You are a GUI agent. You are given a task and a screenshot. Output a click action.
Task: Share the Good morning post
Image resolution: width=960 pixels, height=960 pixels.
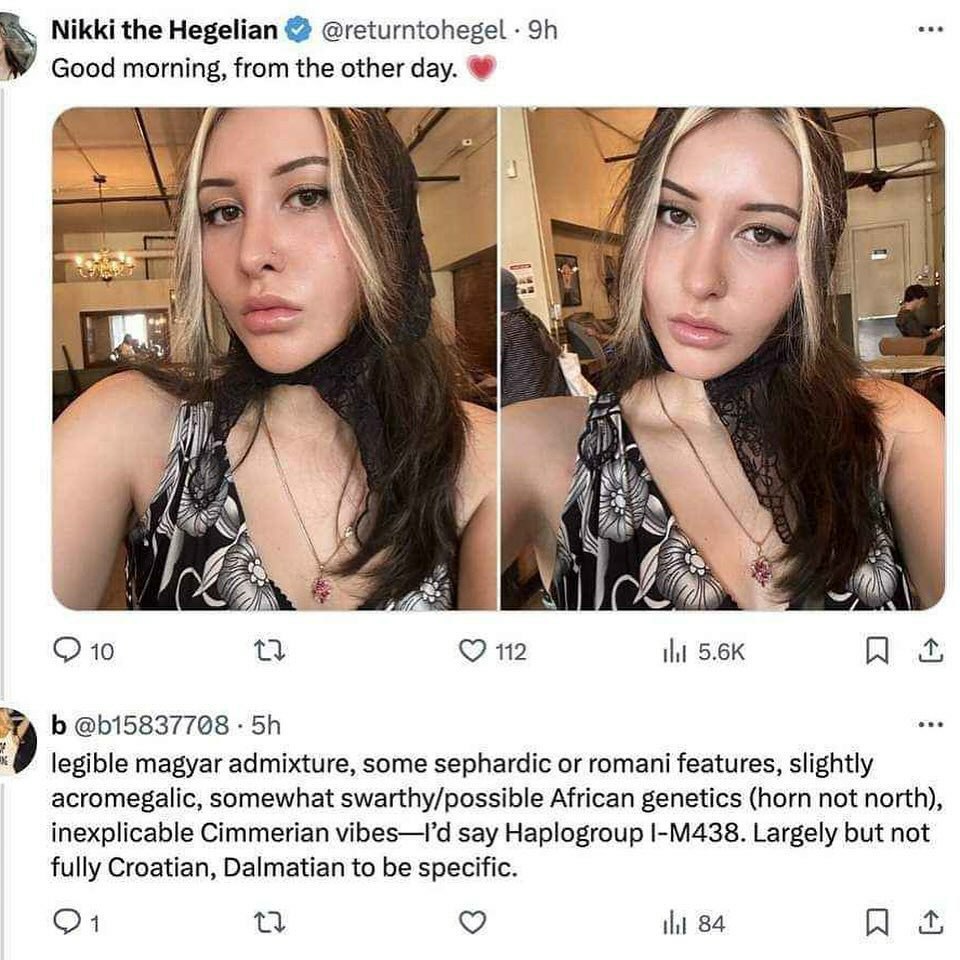point(930,651)
